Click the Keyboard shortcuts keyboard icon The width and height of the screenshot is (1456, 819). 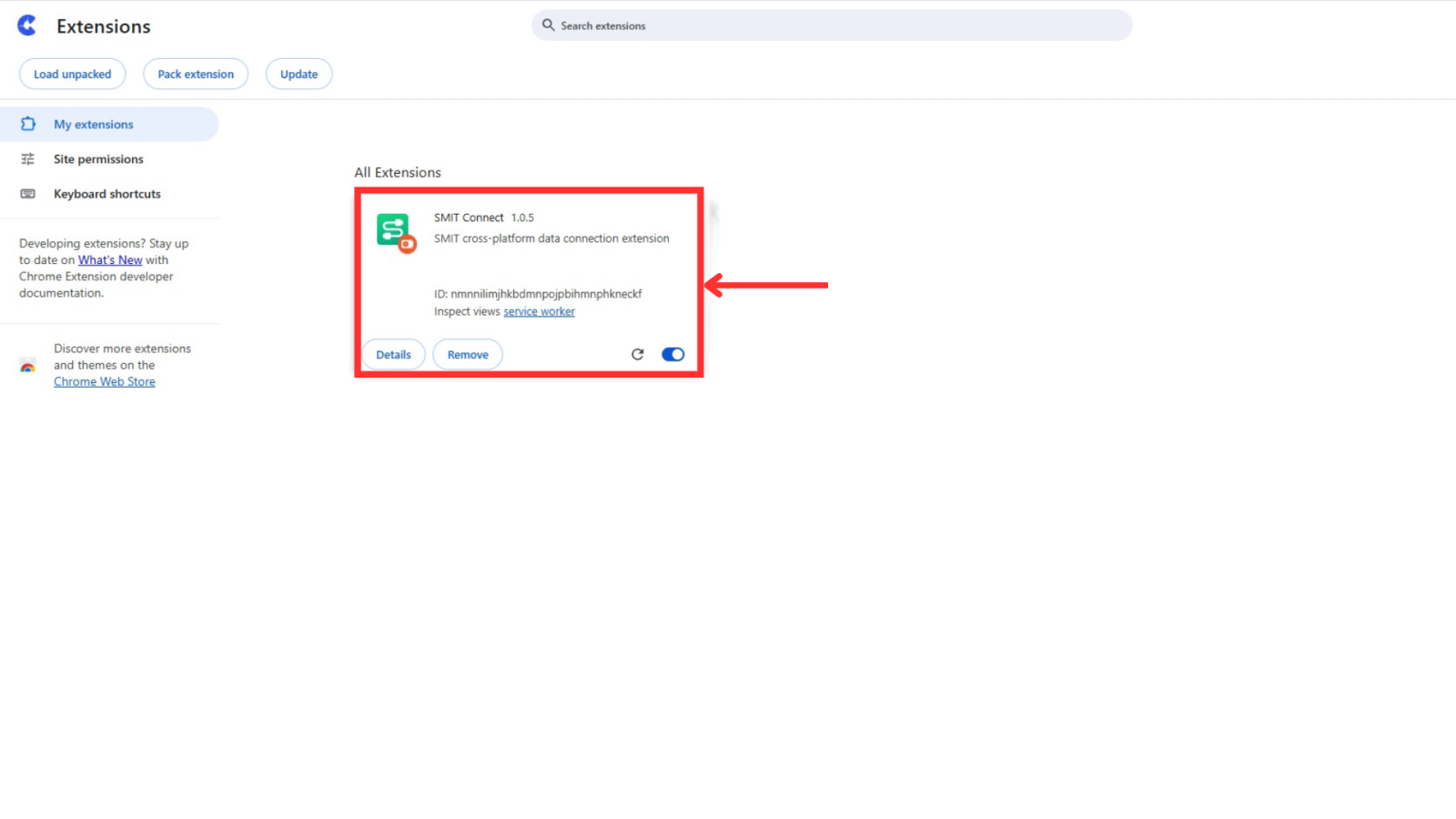[28, 194]
